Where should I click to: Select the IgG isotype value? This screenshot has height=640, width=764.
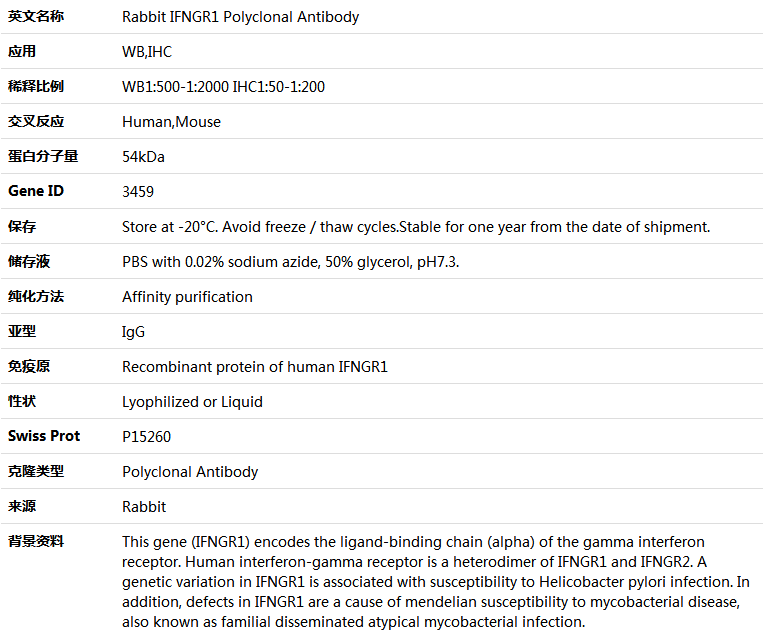(133, 332)
